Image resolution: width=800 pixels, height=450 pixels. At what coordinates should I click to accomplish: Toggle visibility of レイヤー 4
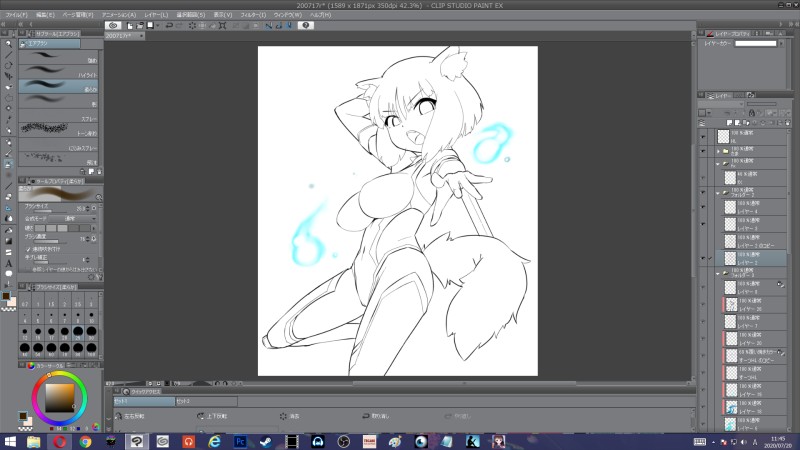point(703,207)
